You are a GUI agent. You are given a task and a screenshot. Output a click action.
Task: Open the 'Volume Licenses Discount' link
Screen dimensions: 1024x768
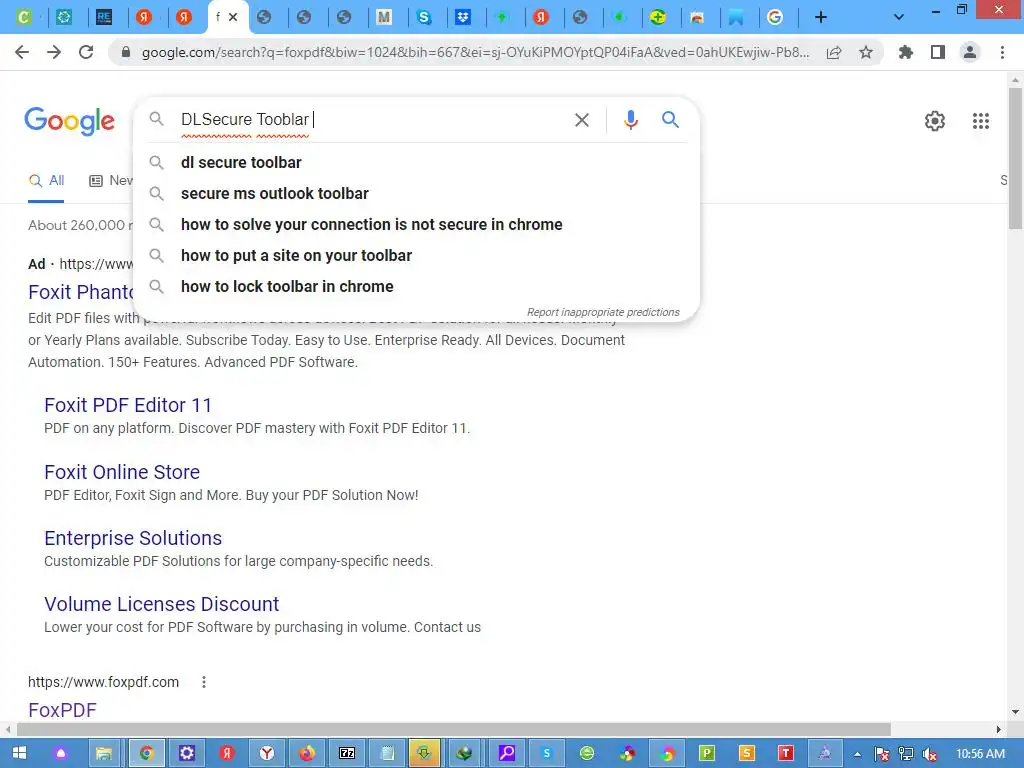161,603
